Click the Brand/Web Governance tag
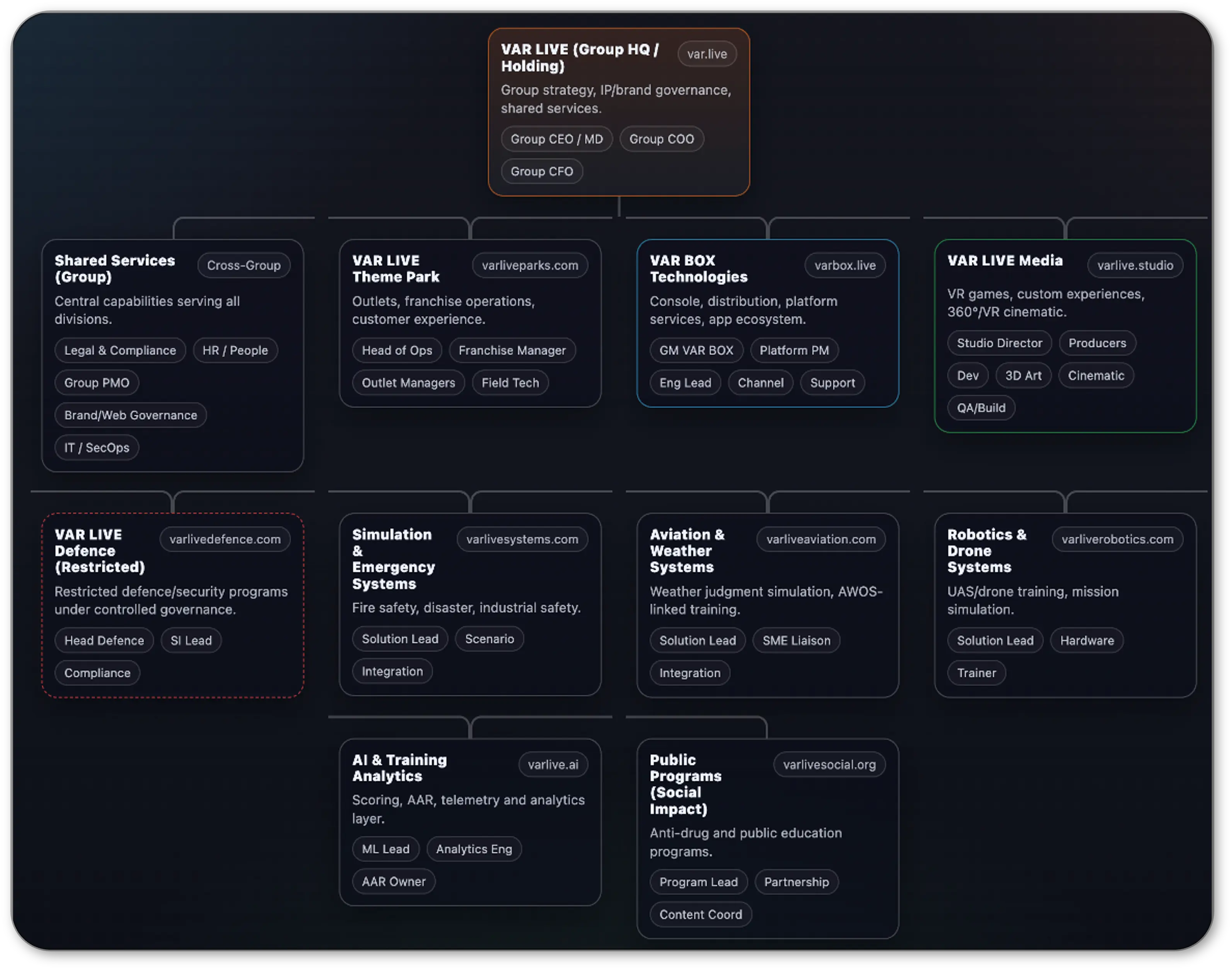Image resolution: width=1232 pixels, height=969 pixels. pos(131,415)
